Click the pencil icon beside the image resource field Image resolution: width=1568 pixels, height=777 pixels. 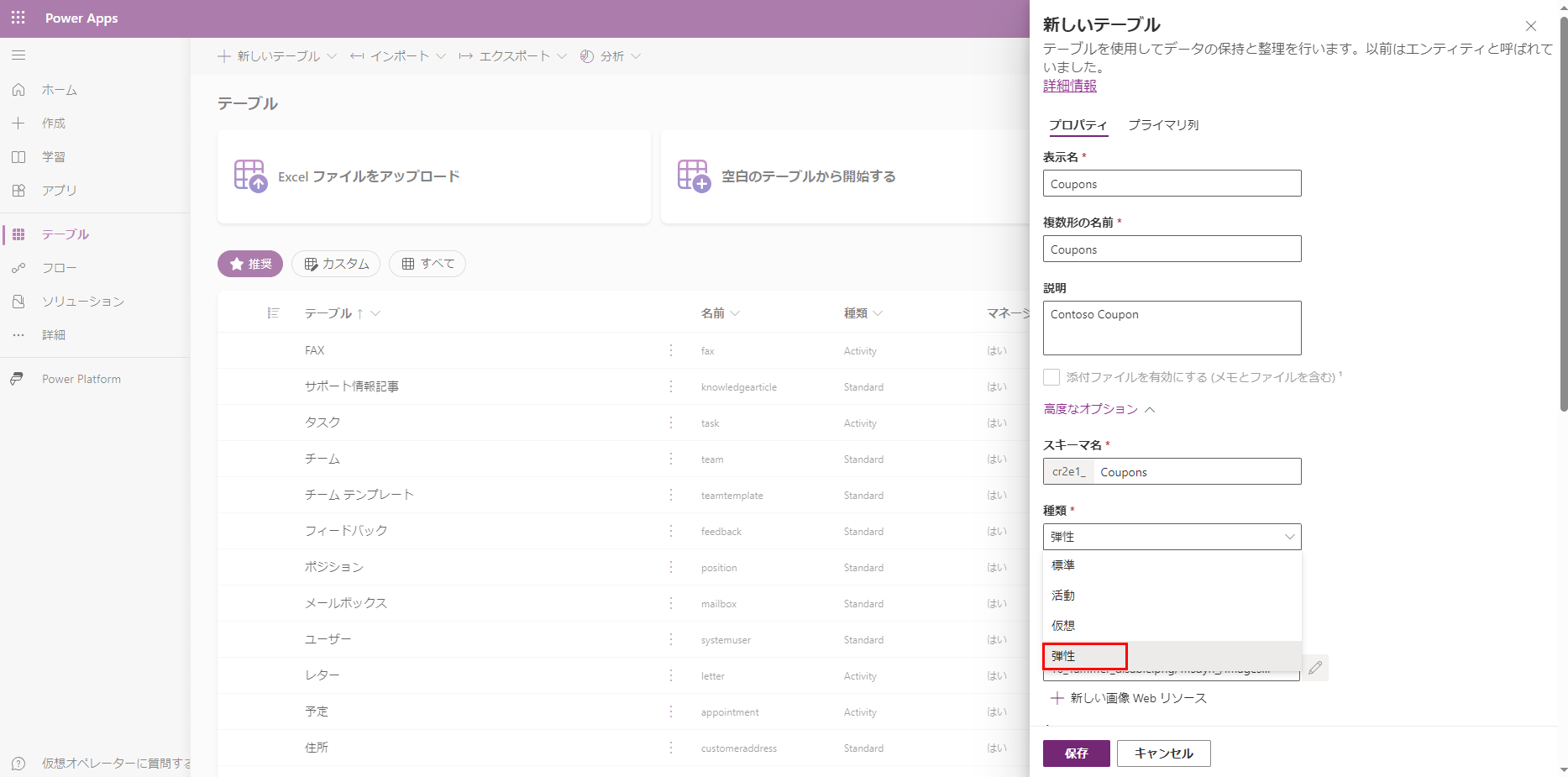[x=1314, y=668]
